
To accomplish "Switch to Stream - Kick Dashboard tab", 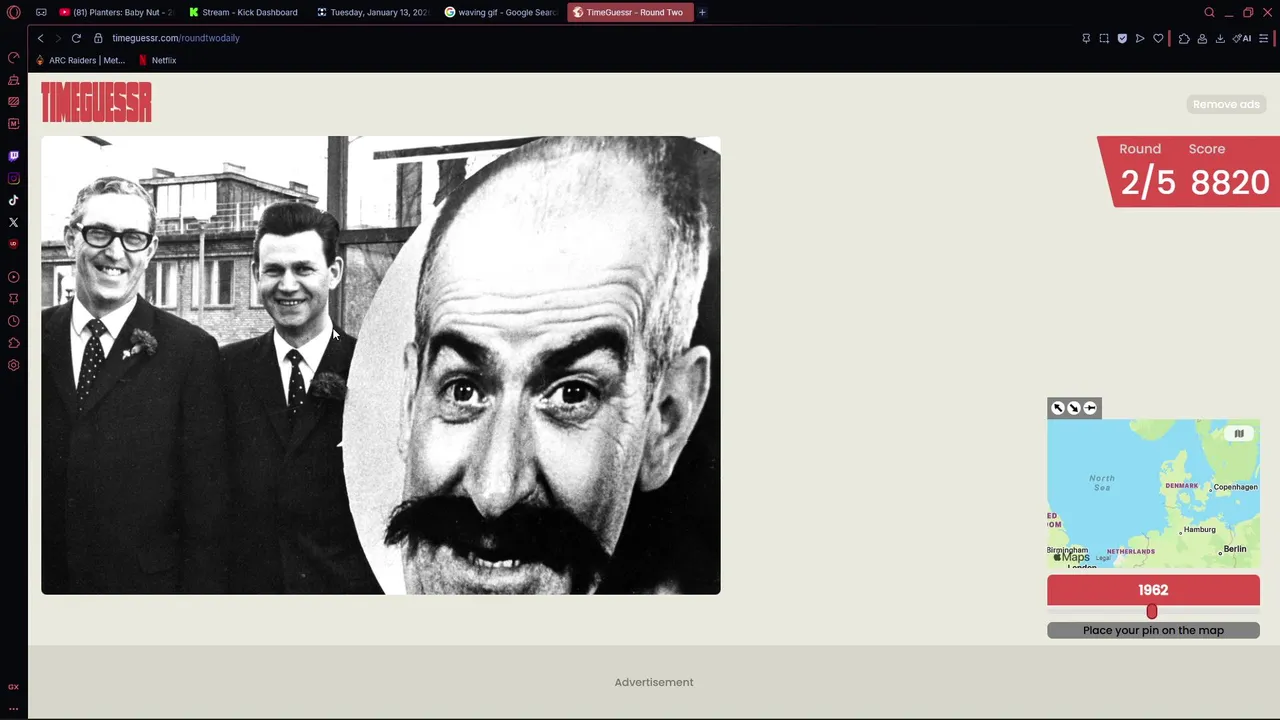I will (244, 12).
